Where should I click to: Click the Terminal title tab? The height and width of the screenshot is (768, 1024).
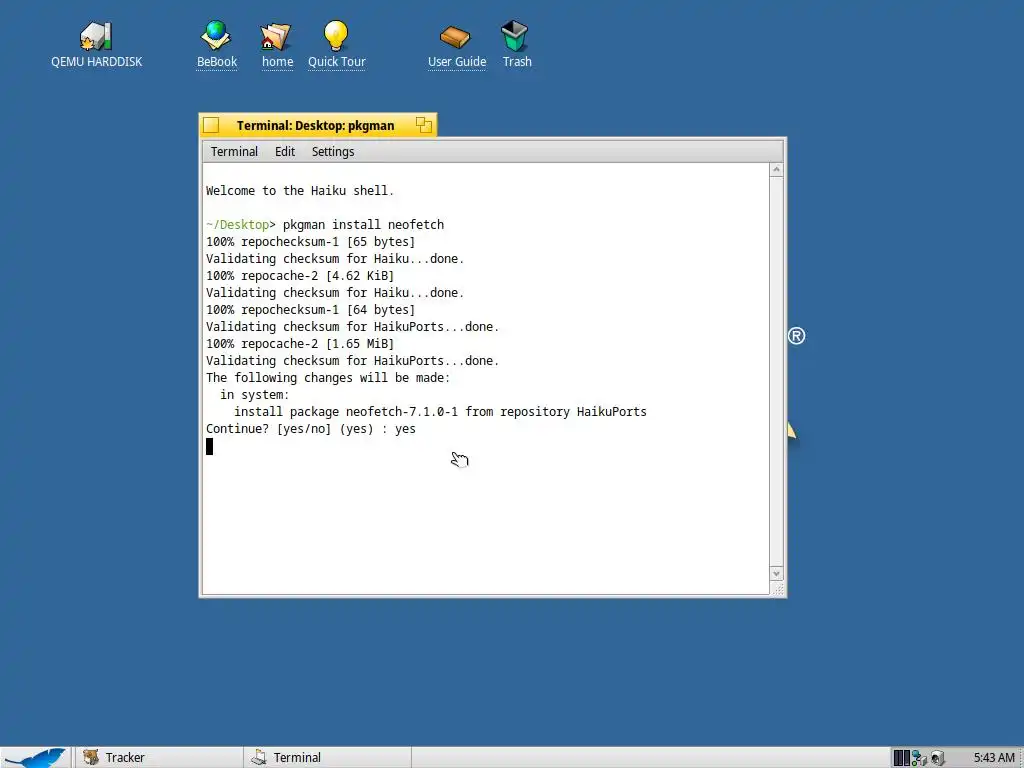[315, 125]
